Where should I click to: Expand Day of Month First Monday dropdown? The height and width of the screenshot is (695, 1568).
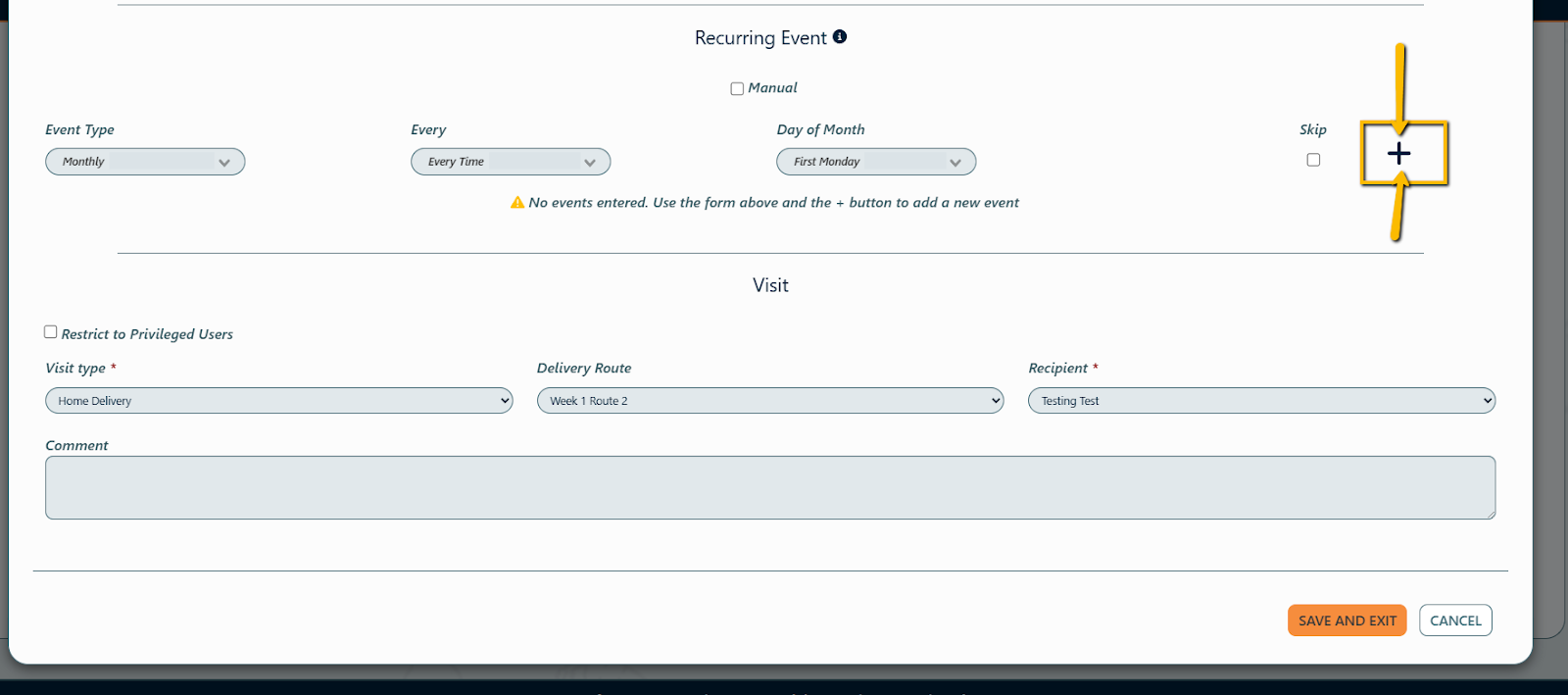876,162
